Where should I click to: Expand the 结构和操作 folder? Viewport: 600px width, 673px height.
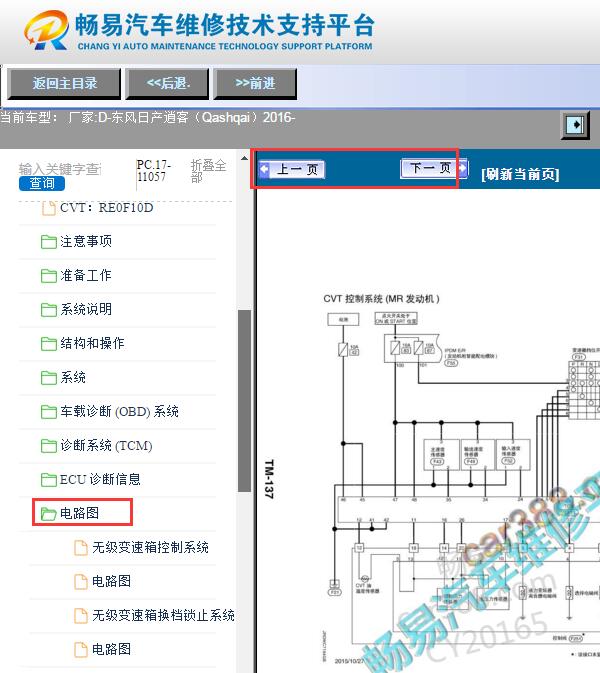tap(92, 343)
